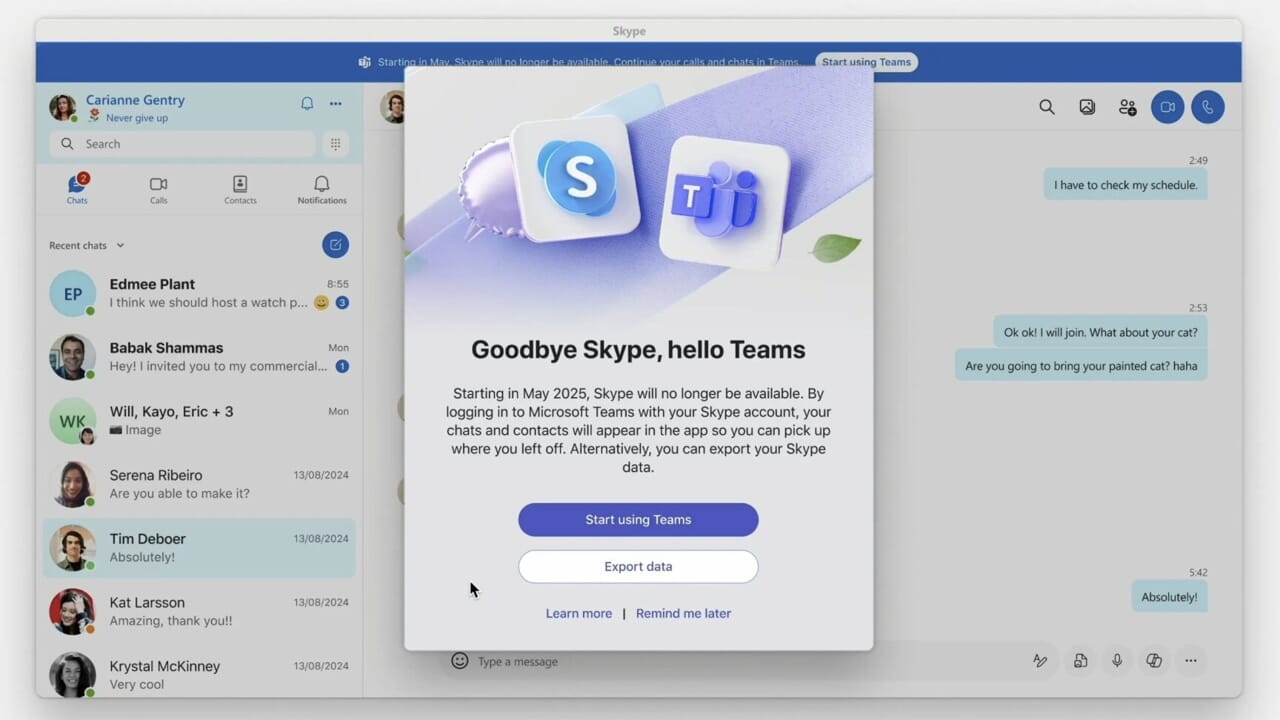Open the more options ellipsis in profile header
The image size is (1280, 720).
click(x=336, y=103)
